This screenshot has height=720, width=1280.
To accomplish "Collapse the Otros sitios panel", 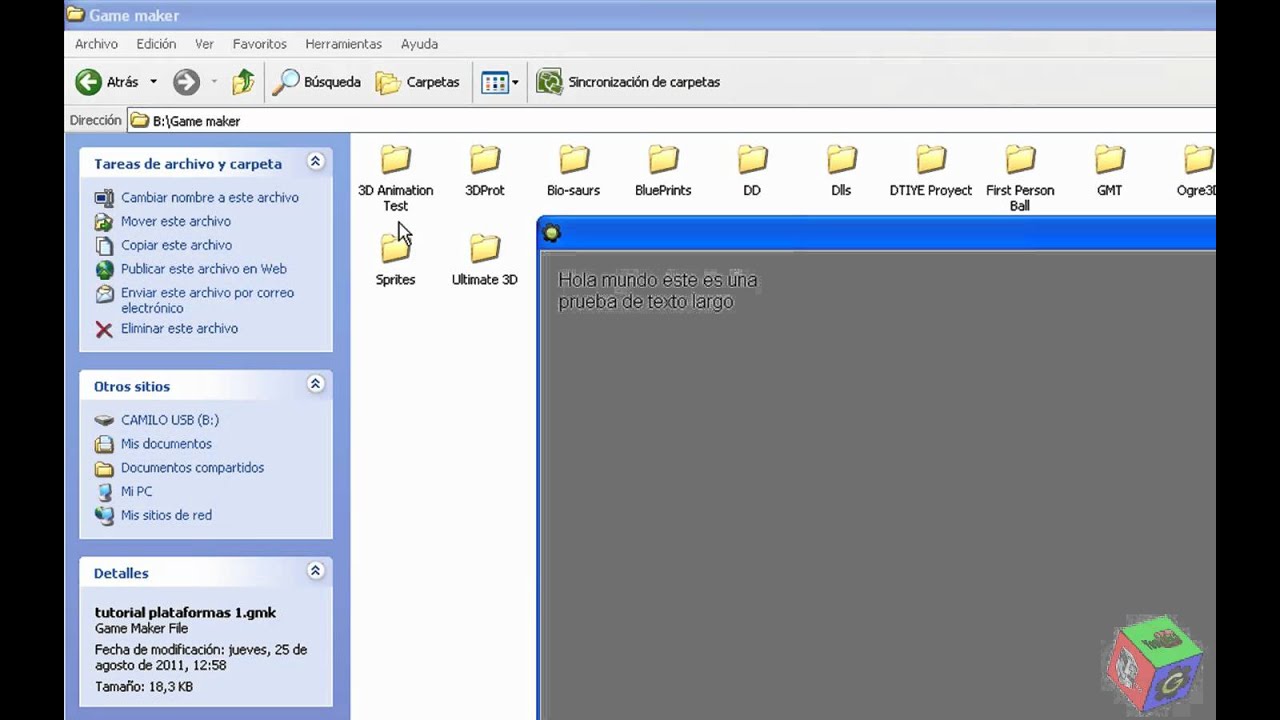I will pos(315,384).
